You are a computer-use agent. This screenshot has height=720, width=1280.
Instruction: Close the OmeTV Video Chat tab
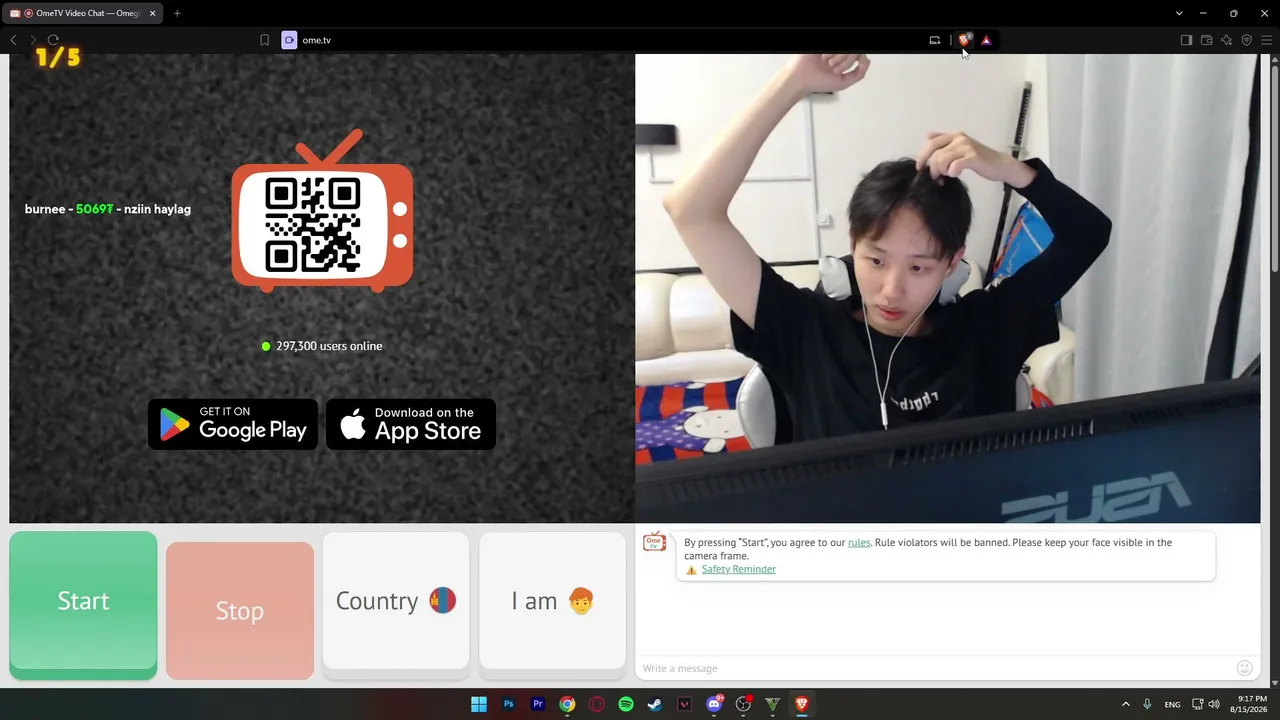[152, 13]
